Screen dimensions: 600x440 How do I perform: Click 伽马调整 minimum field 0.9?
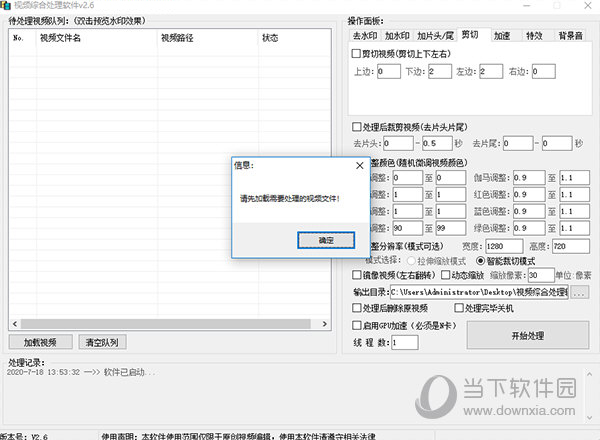(529, 178)
